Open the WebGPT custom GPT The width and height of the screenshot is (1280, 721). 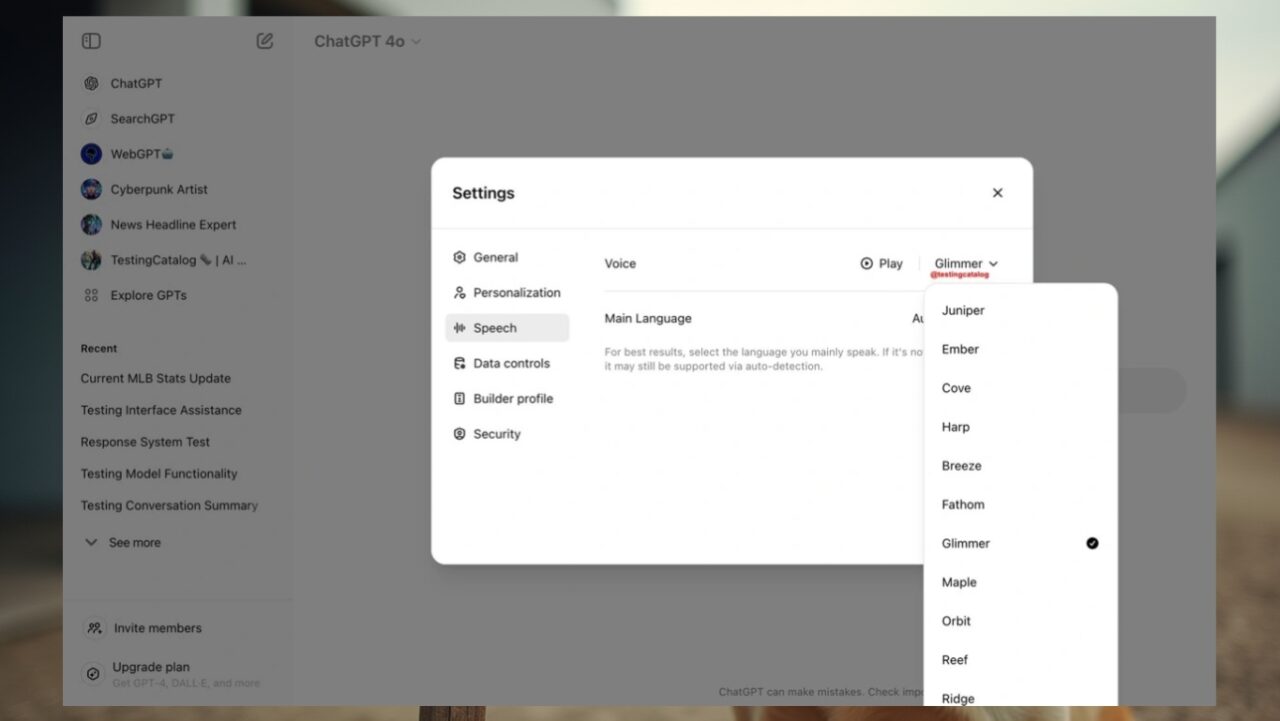142,154
